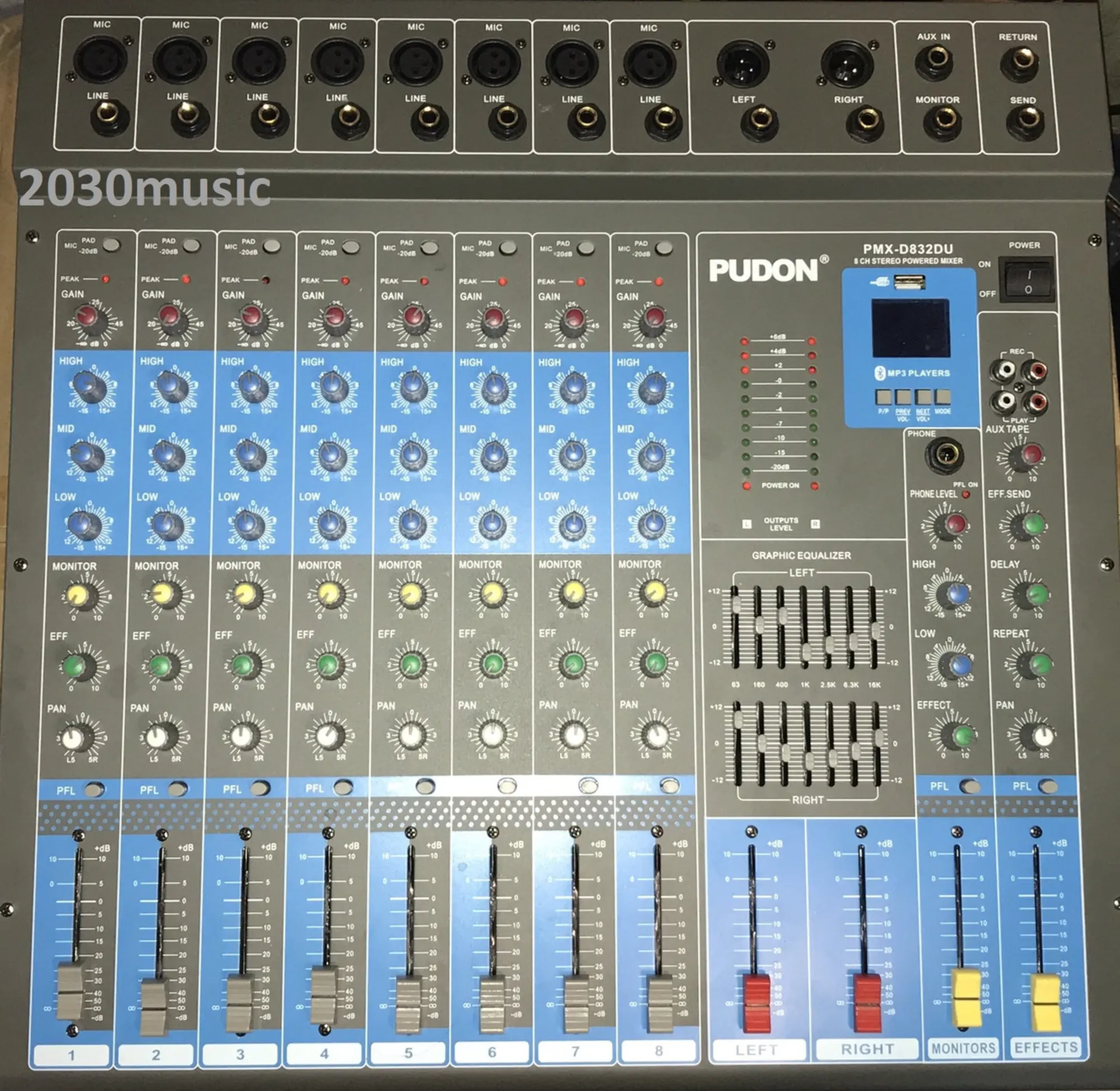Click the AUX IN jack
Viewport: 1120px width, 1091px height.
pyautogui.click(x=935, y=62)
